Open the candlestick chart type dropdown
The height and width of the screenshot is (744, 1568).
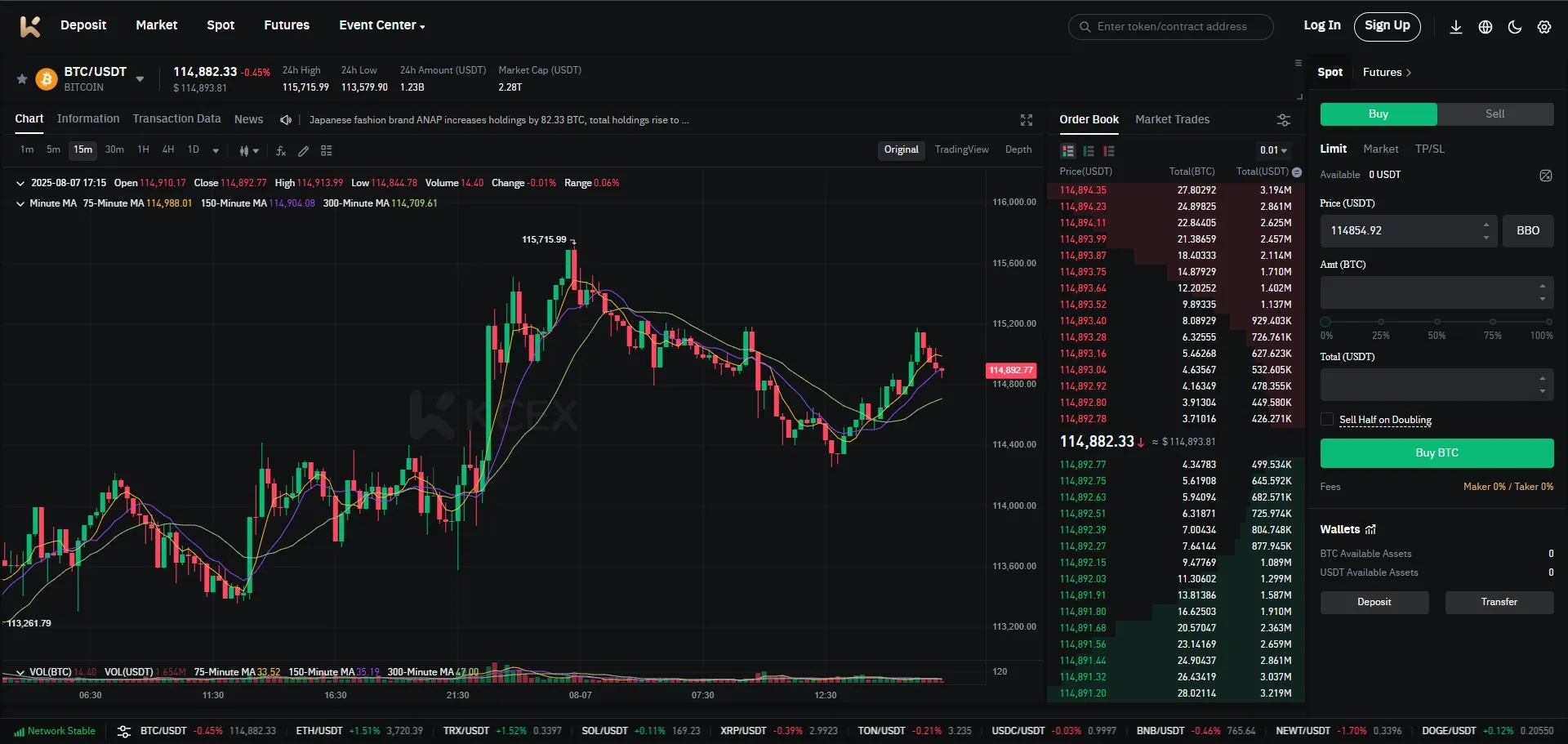pyautogui.click(x=249, y=151)
